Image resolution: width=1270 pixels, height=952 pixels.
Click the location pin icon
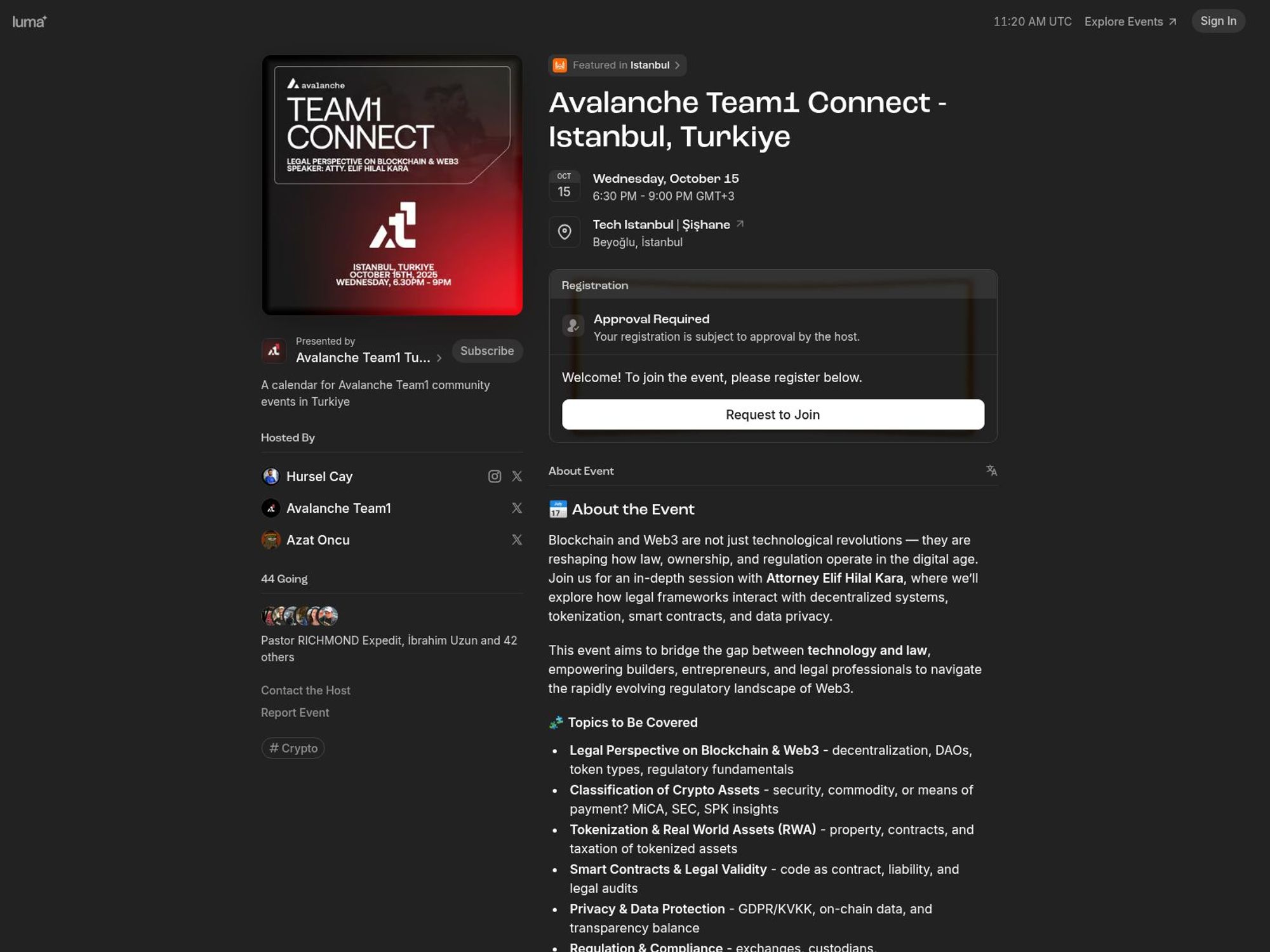pos(564,232)
